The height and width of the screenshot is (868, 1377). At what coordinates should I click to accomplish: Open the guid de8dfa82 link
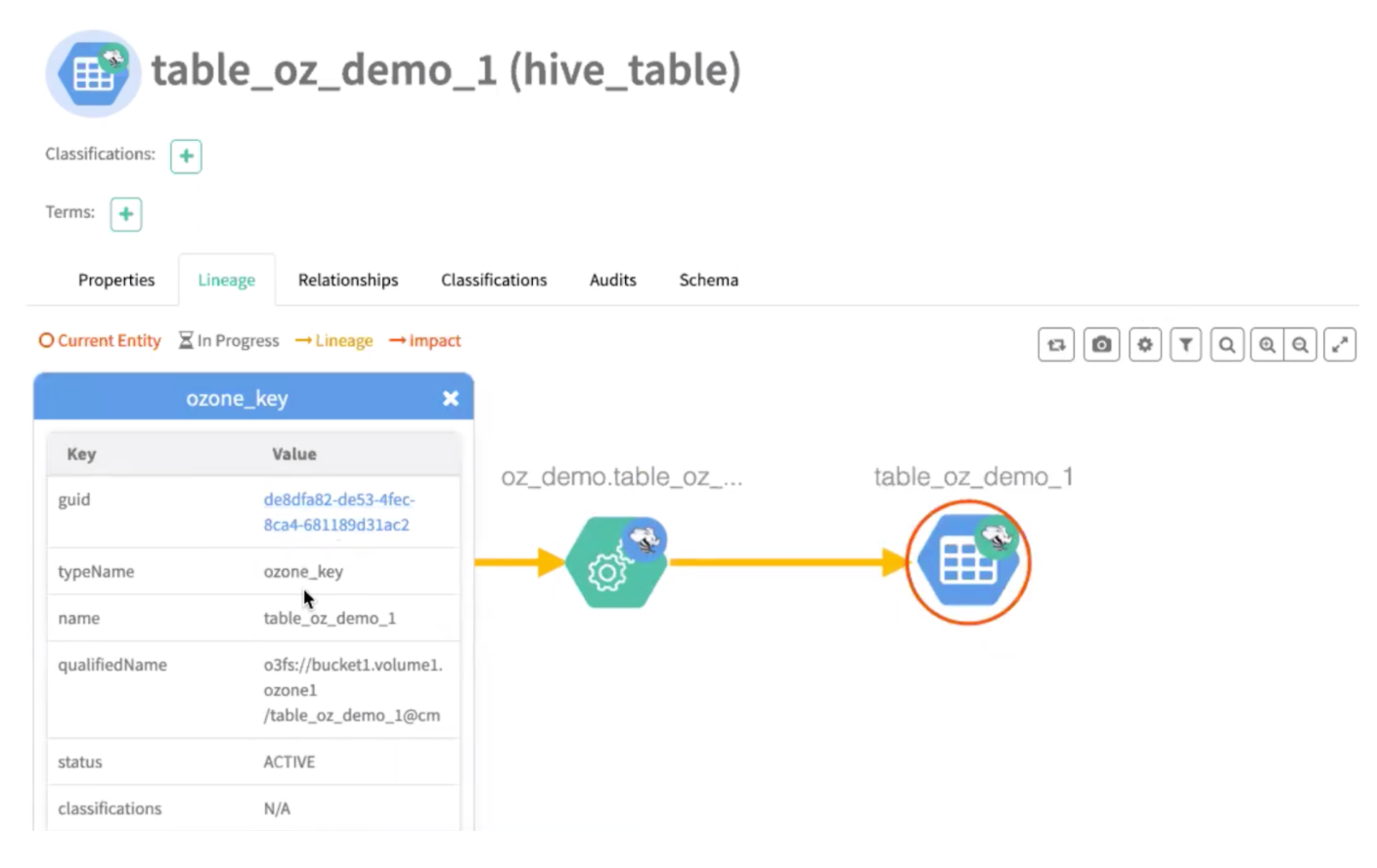pyautogui.click(x=338, y=511)
